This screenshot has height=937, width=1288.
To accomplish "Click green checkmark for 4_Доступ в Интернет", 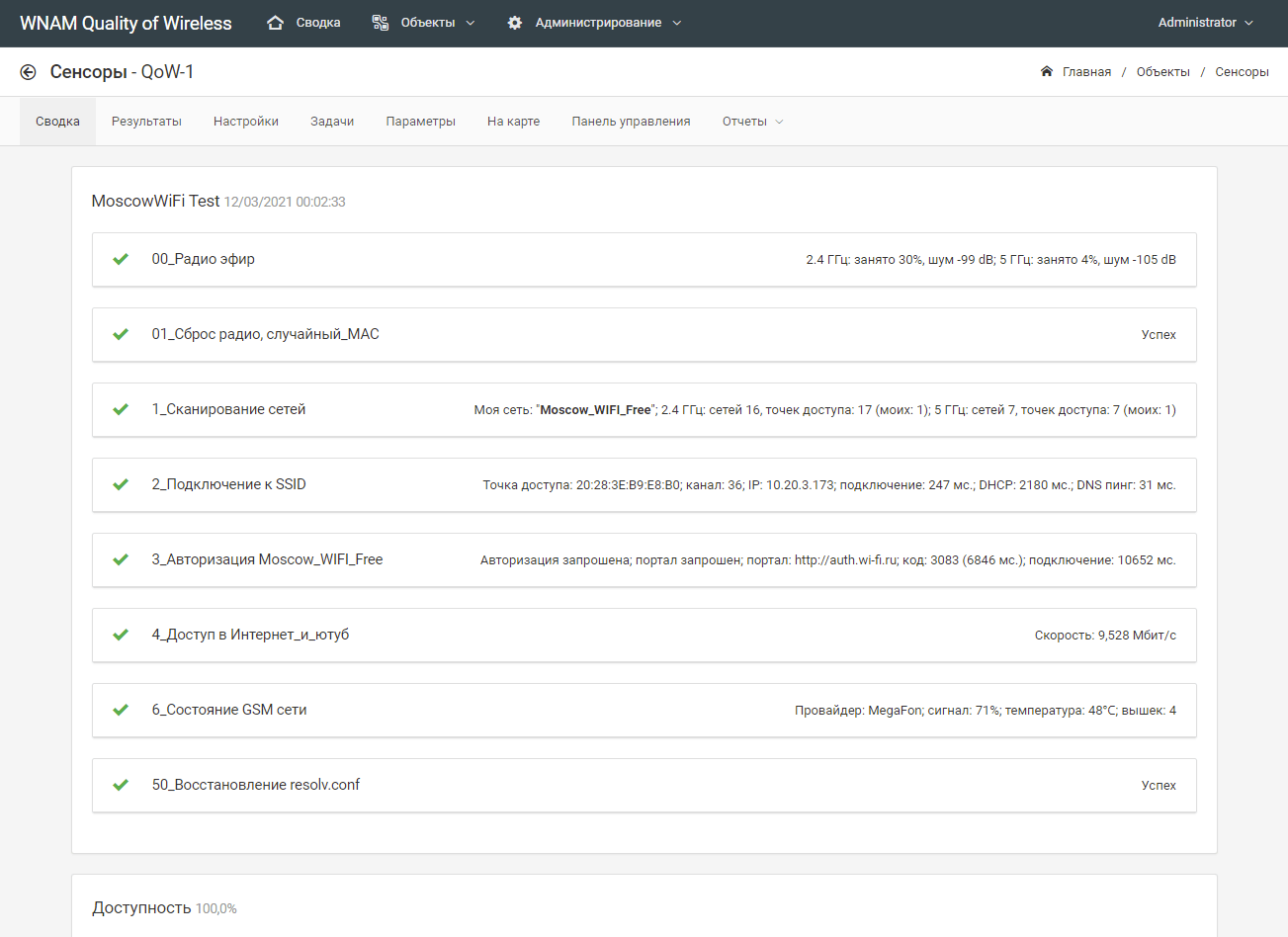I will click(121, 635).
